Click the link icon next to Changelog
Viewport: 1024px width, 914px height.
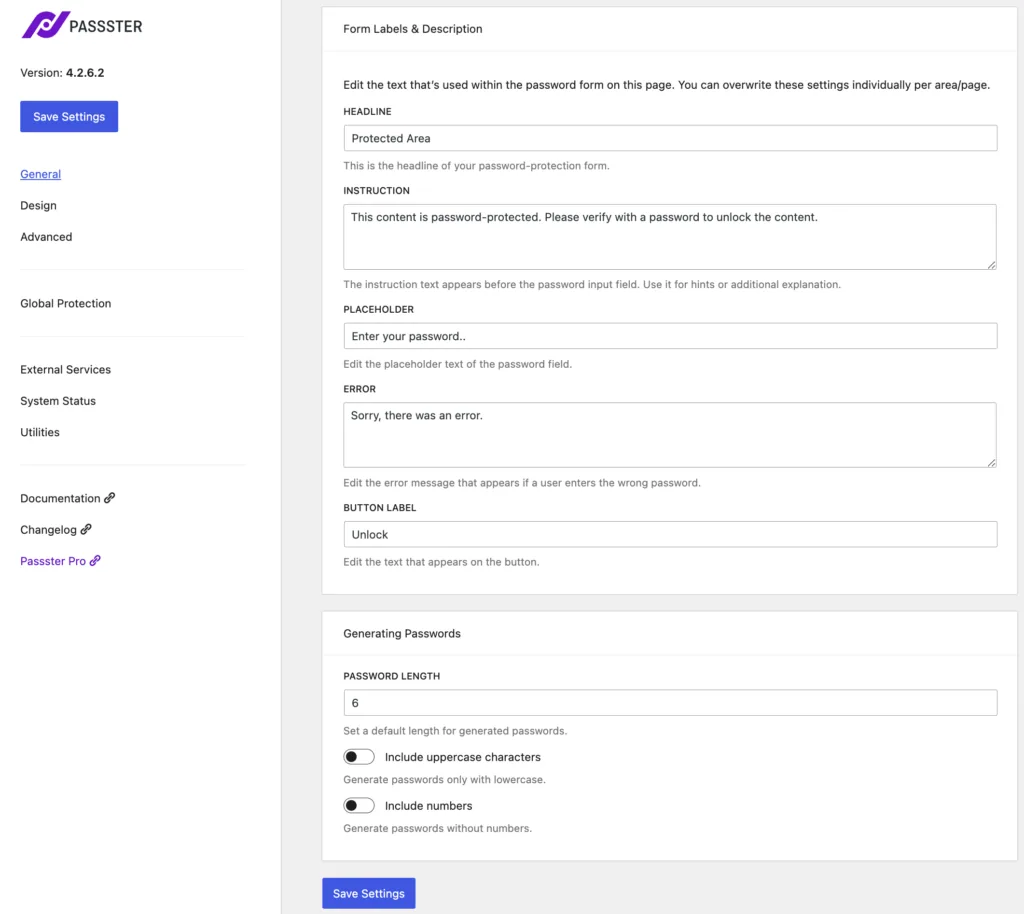pos(86,529)
